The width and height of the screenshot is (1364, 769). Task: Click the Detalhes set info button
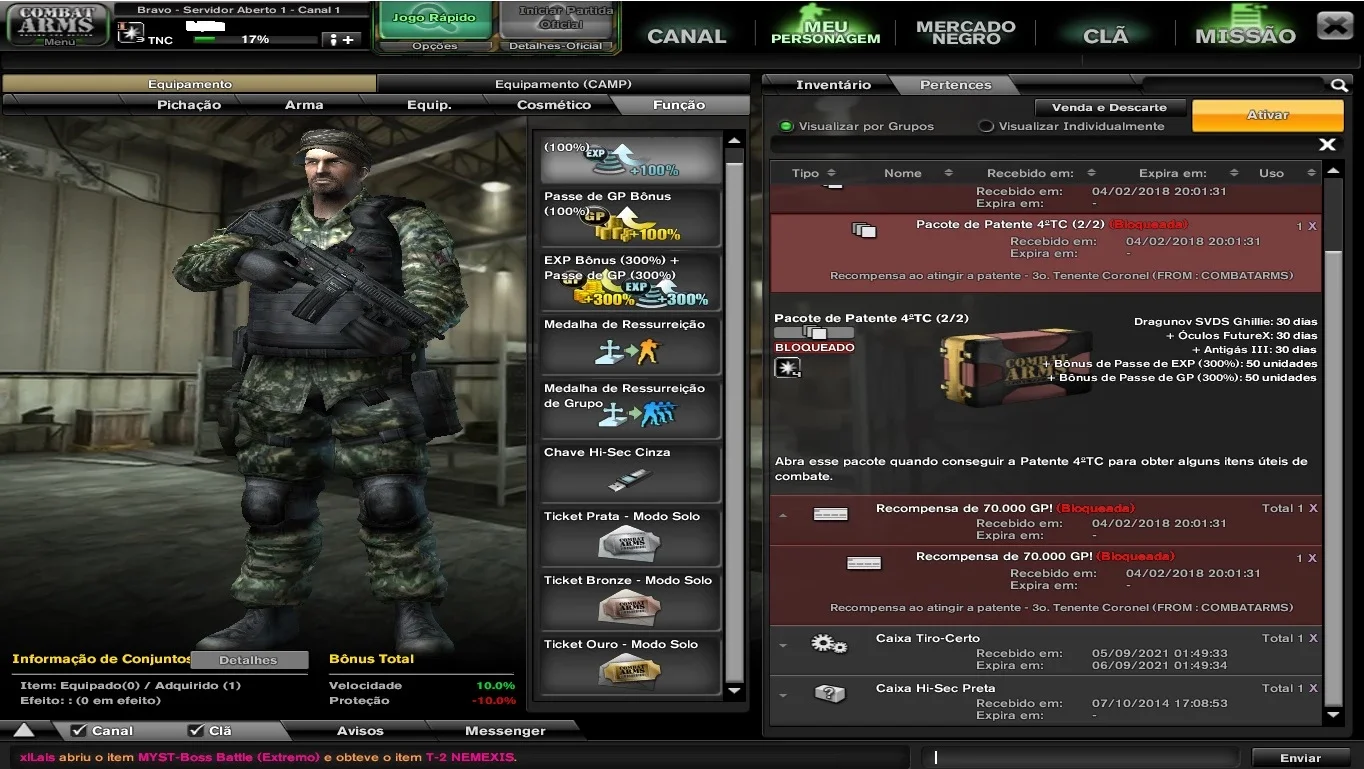click(248, 660)
